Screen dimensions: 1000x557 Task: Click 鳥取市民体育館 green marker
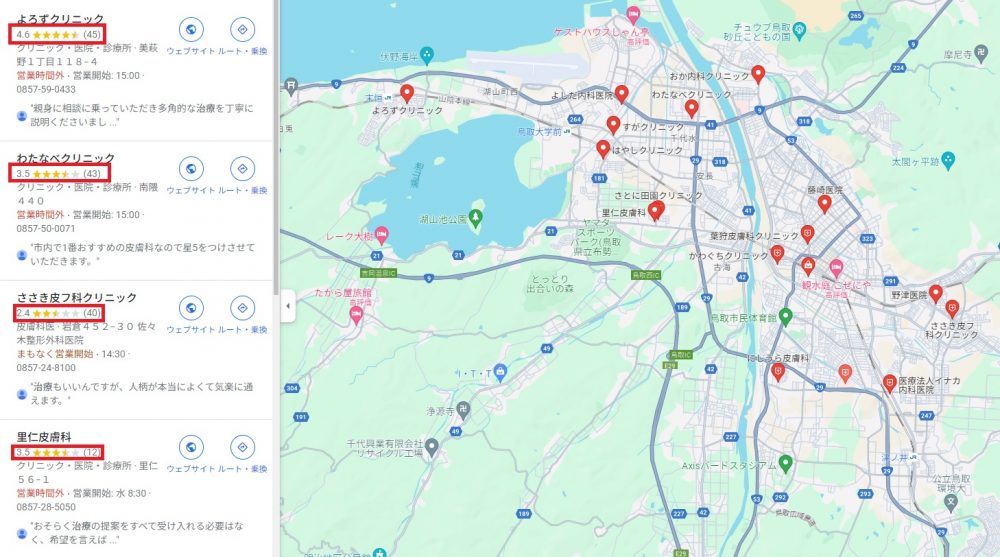pyautogui.click(x=786, y=316)
